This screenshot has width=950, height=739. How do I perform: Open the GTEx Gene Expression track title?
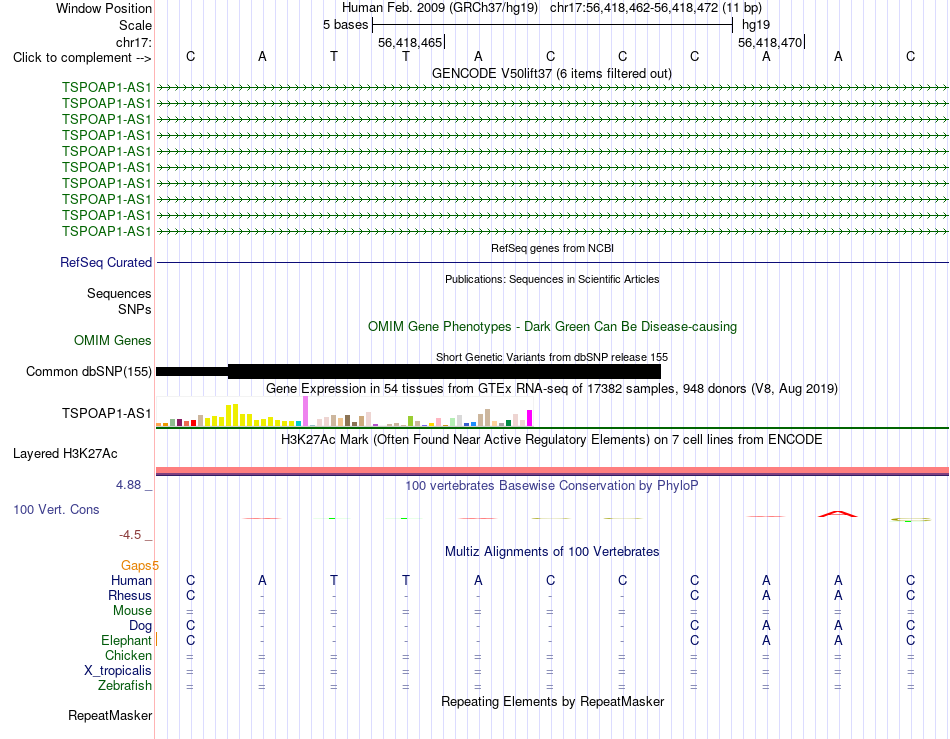coord(552,388)
